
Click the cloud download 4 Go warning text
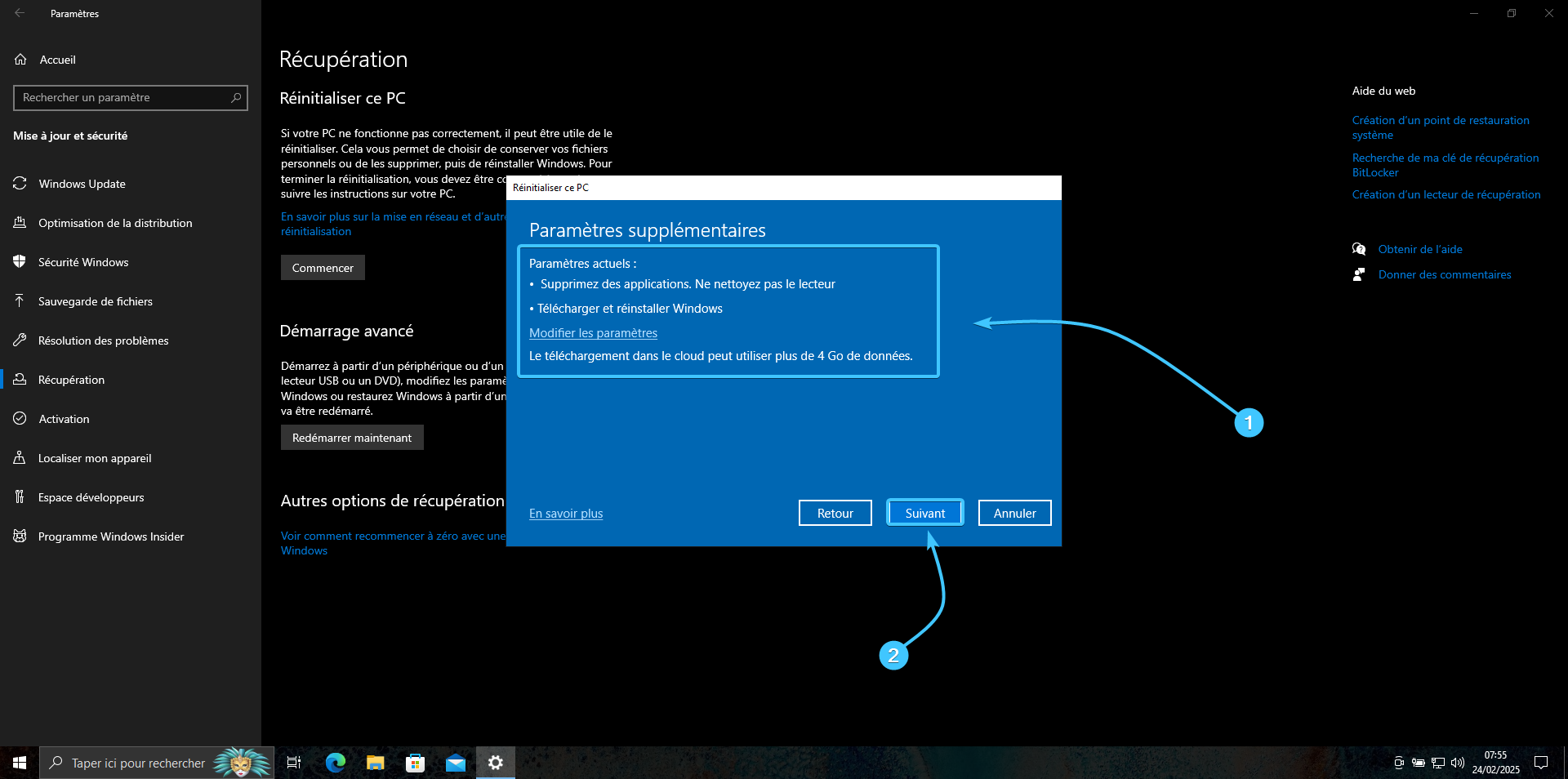(x=721, y=356)
